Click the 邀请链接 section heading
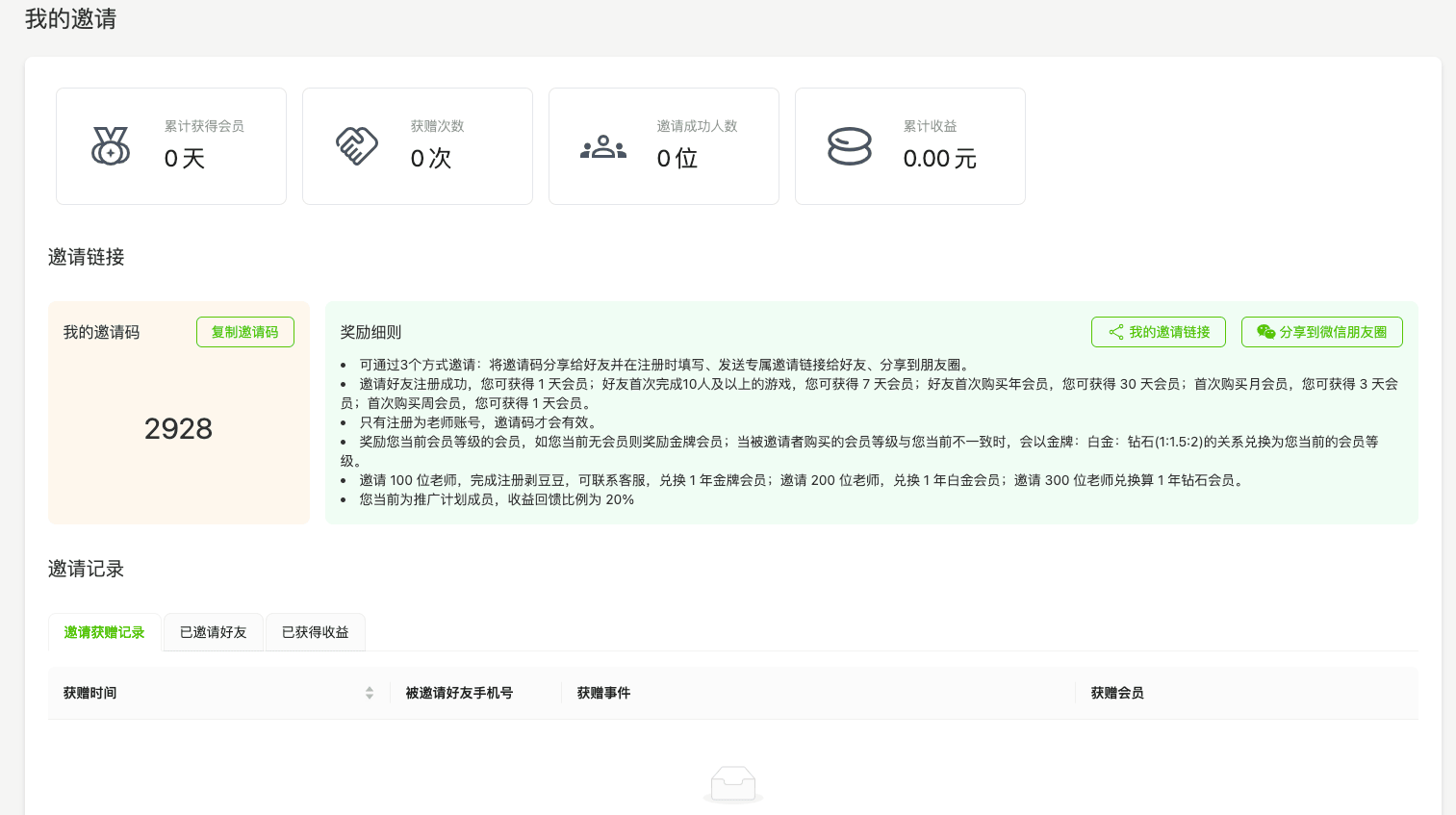The width and height of the screenshot is (1456, 815). click(87, 257)
